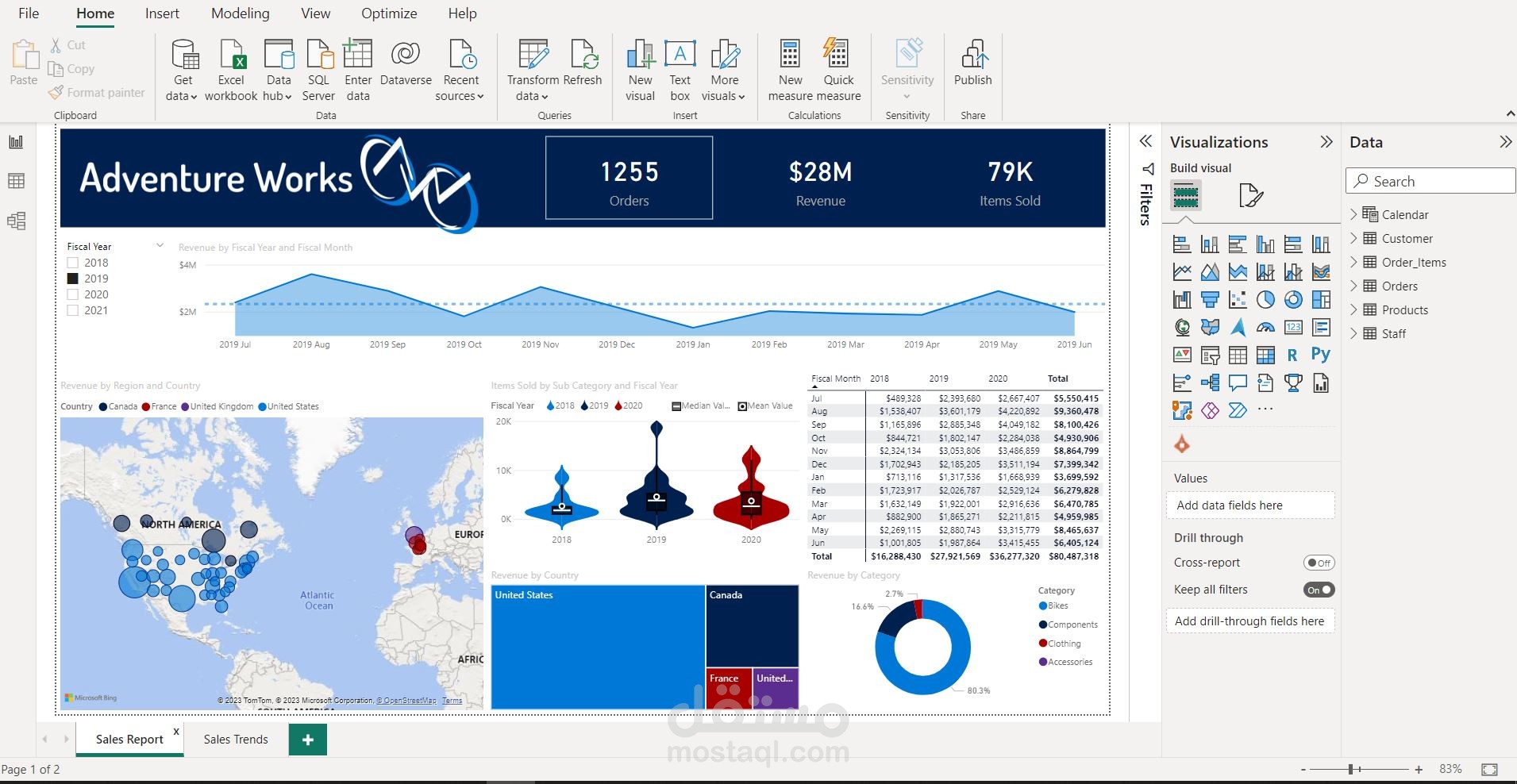Check the 2020 Fiscal Year box
The height and width of the screenshot is (784, 1517).
click(x=73, y=294)
